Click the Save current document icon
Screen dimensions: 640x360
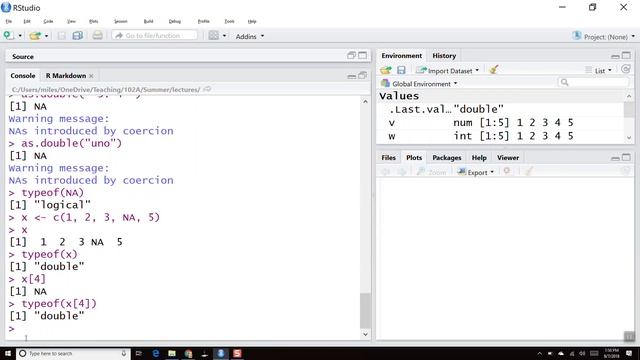click(x=62, y=36)
